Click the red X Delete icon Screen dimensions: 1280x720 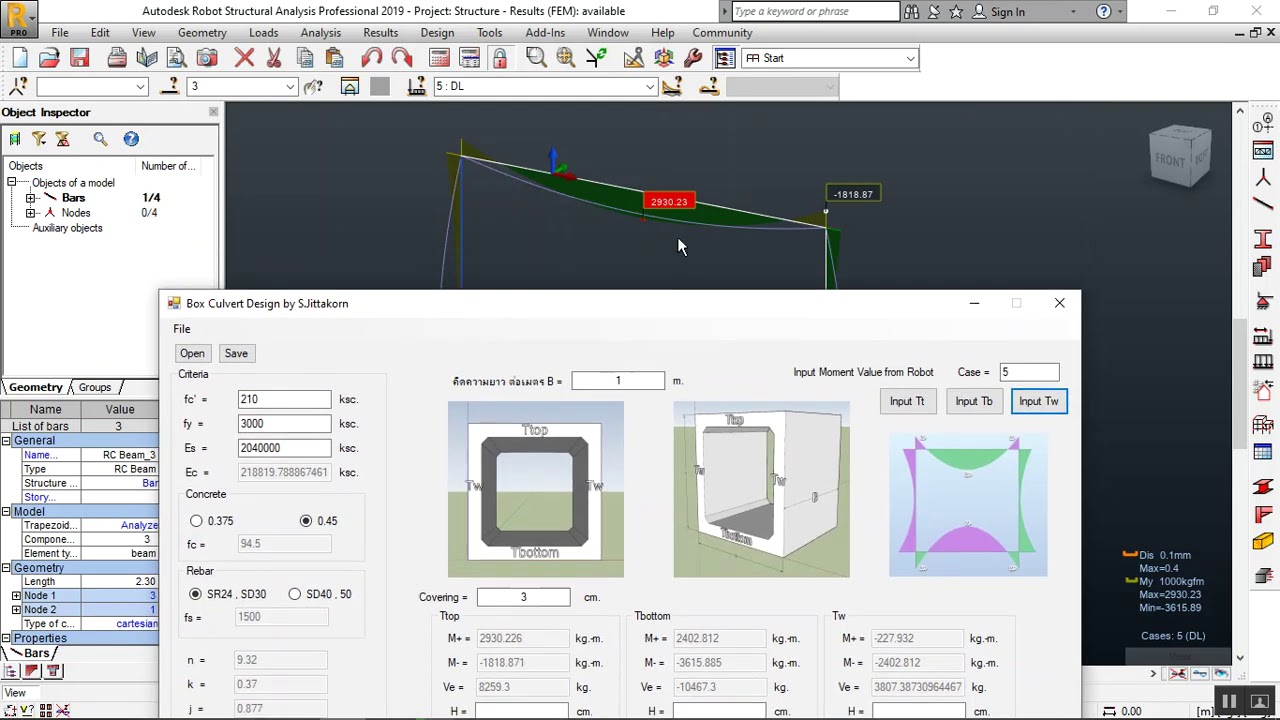(x=244, y=58)
